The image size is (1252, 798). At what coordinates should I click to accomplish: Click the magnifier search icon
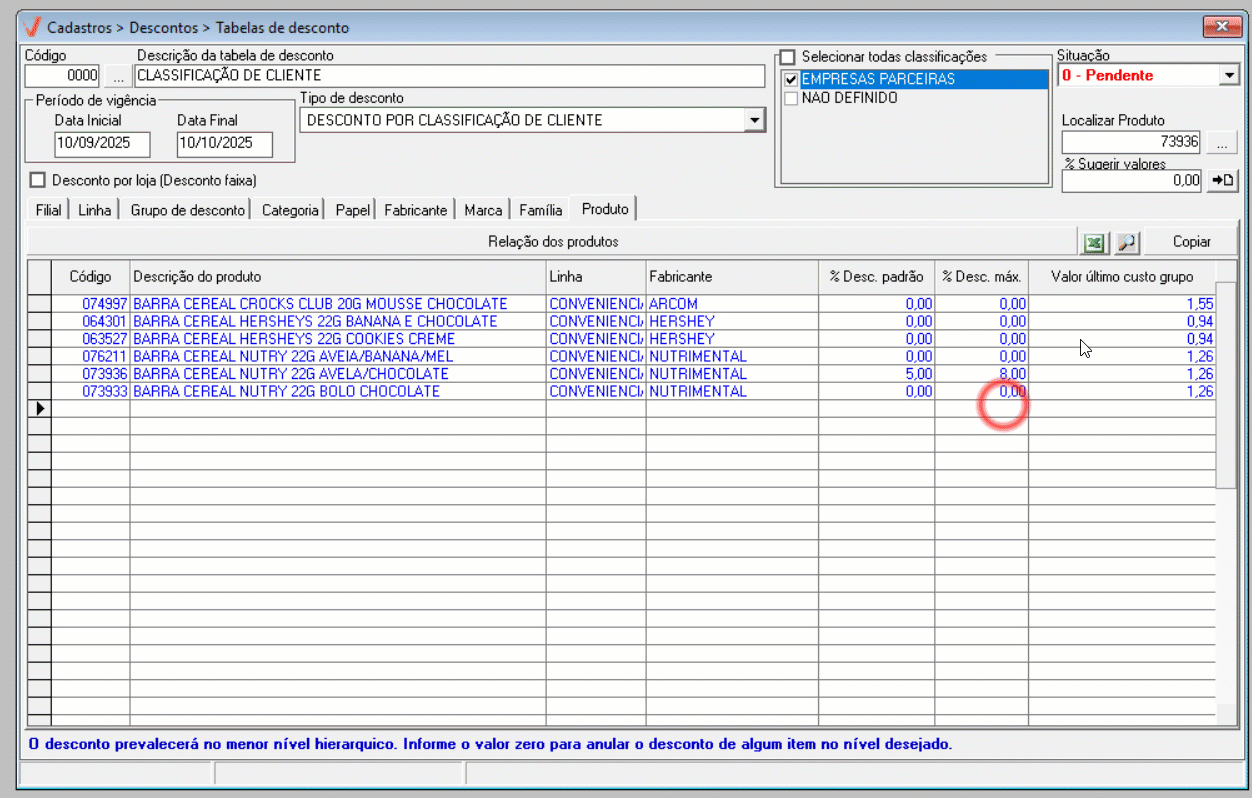(x=1126, y=242)
